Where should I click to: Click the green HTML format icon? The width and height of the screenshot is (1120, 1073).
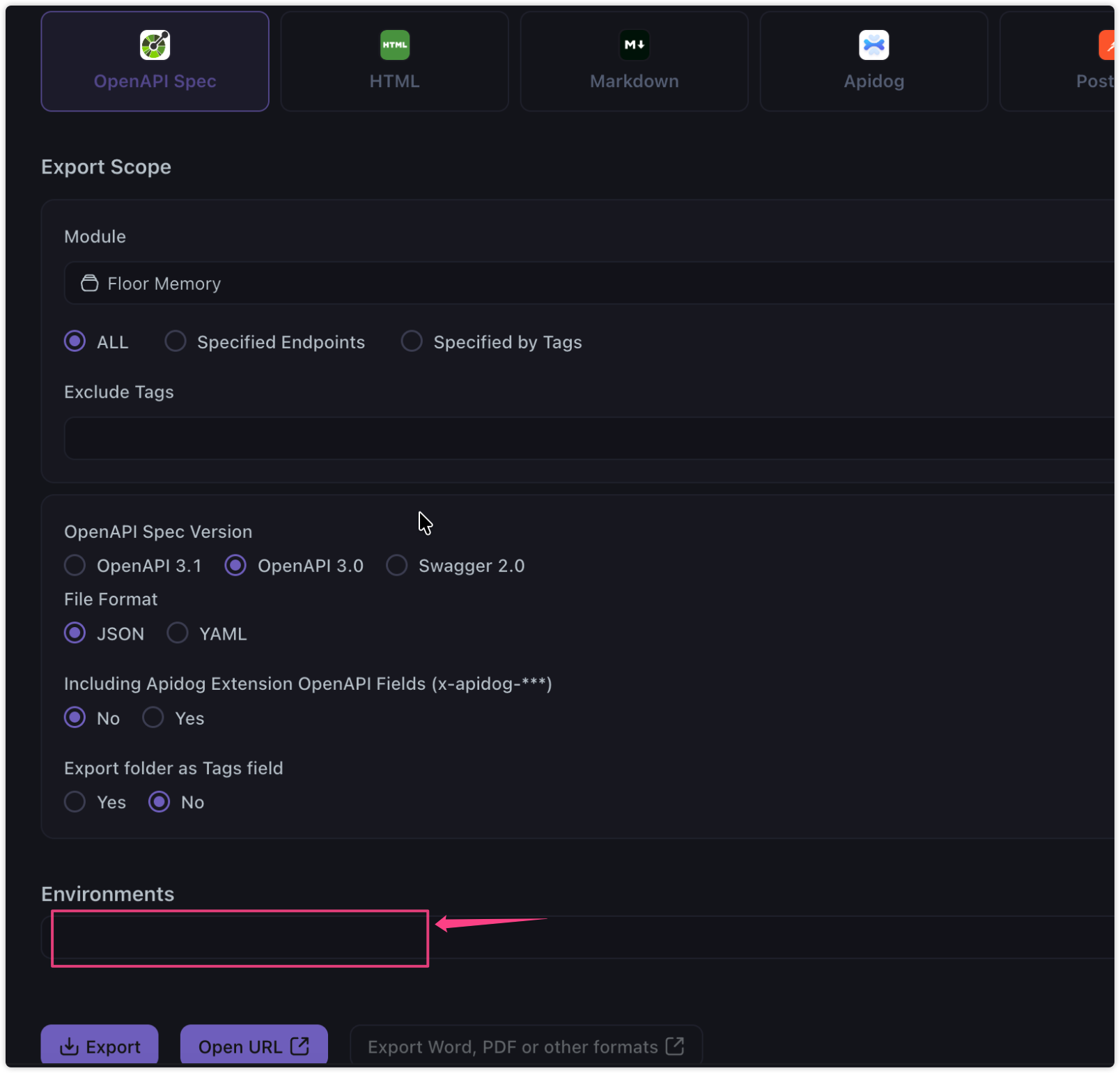tap(394, 45)
